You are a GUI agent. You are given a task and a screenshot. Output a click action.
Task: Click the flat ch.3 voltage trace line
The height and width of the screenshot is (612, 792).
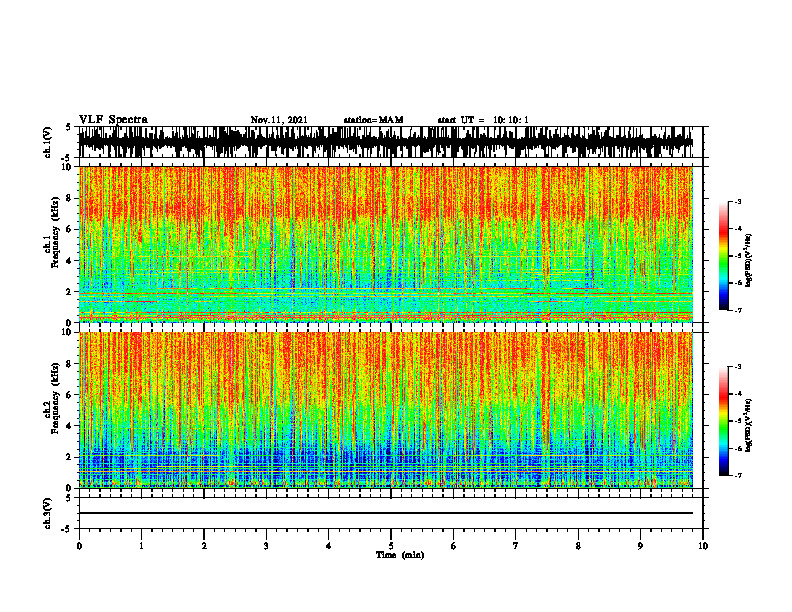386,513
